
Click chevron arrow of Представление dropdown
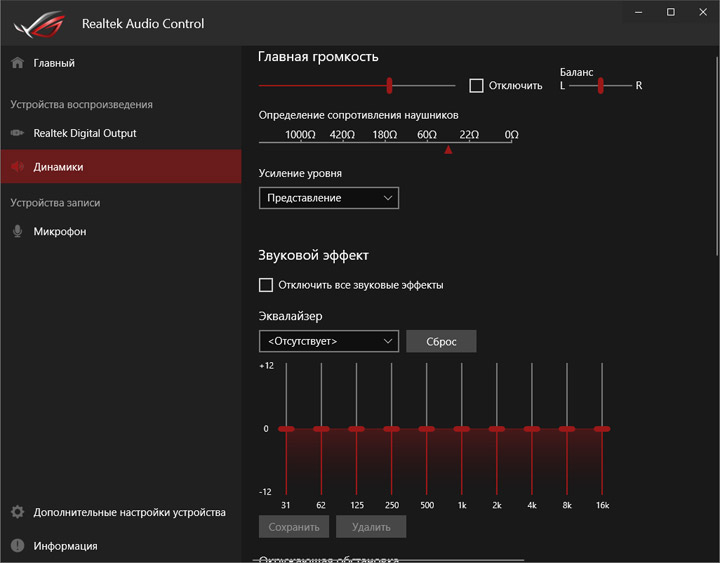(x=388, y=198)
